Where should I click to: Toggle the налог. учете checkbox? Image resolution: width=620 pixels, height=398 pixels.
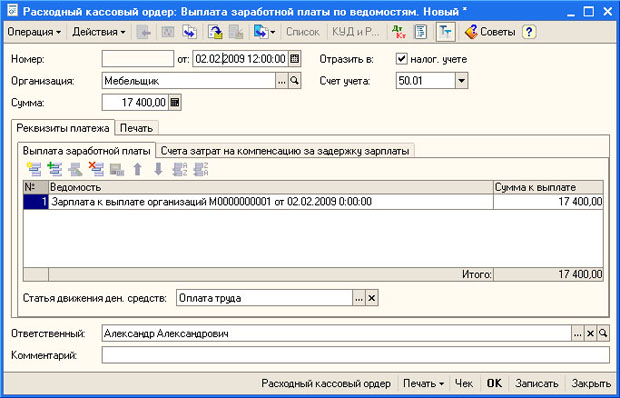(x=401, y=59)
